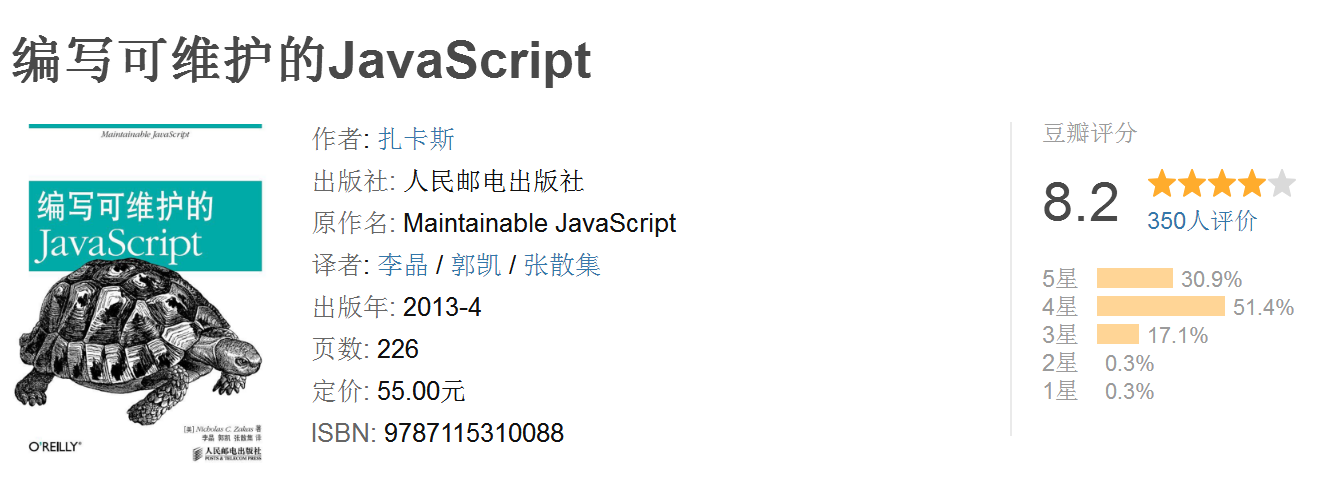The image size is (1334, 495).
Task: Click the 3星 rating bar
Action: click(1118, 334)
